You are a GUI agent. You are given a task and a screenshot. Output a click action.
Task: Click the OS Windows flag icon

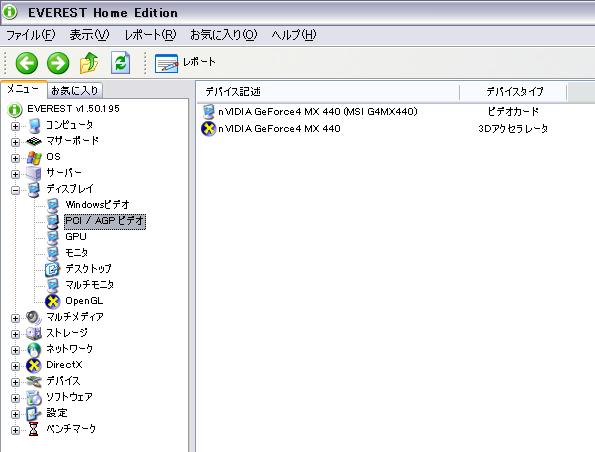(x=34, y=157)
